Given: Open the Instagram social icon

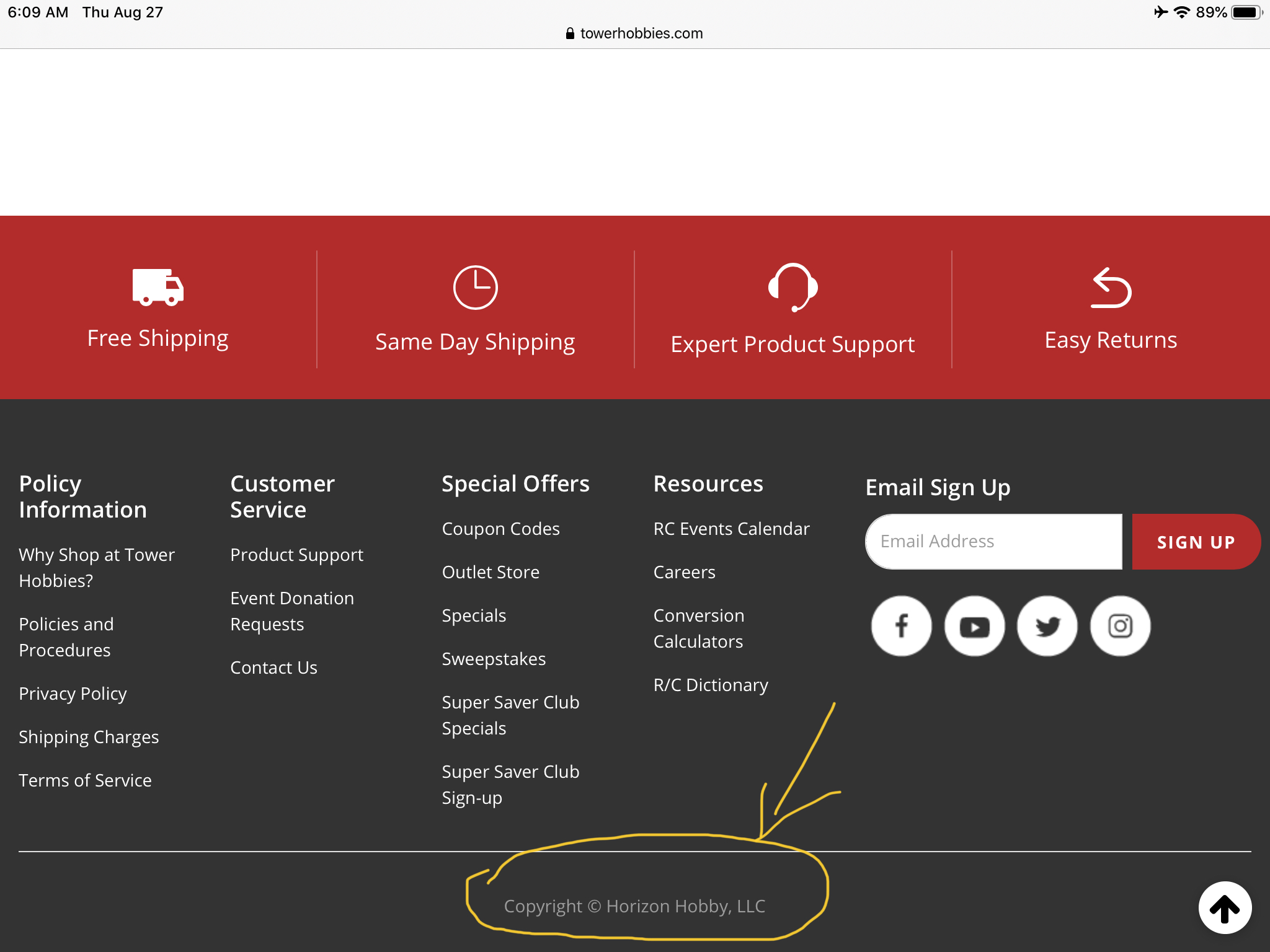Looking at the screenshot, I should pos(1120,626).
